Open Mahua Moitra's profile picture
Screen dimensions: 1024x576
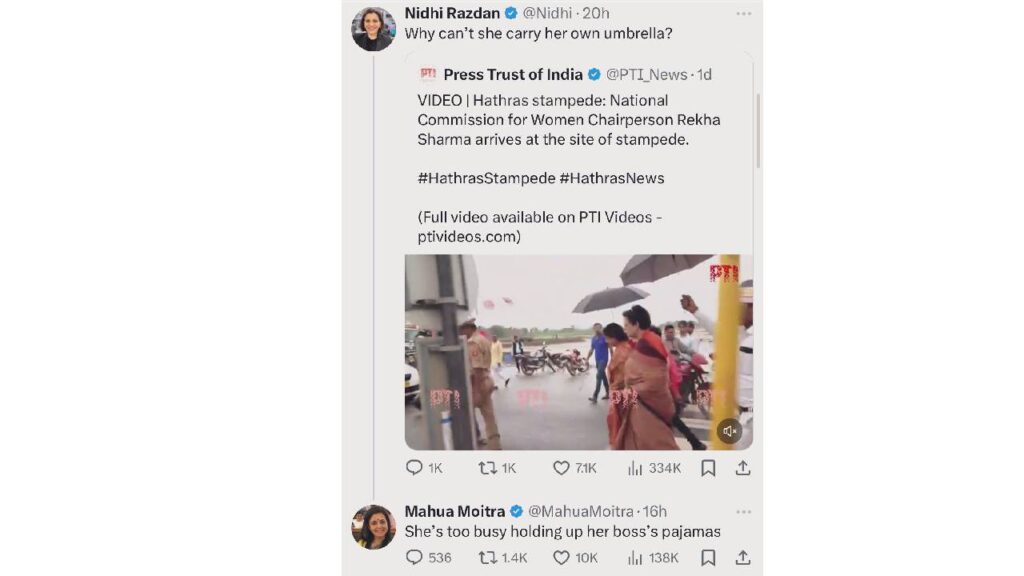[373, 527]
